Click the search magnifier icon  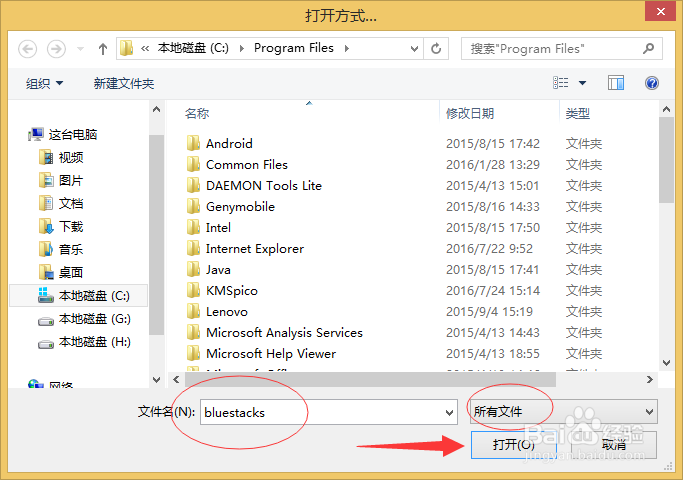point(649,48)
